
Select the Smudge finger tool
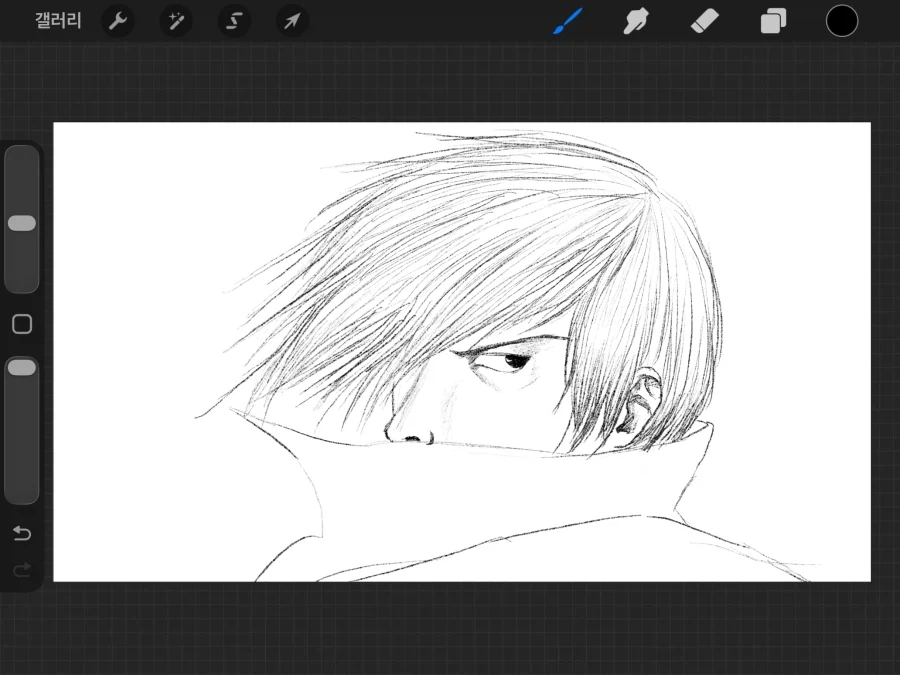[x=636, y=21]
